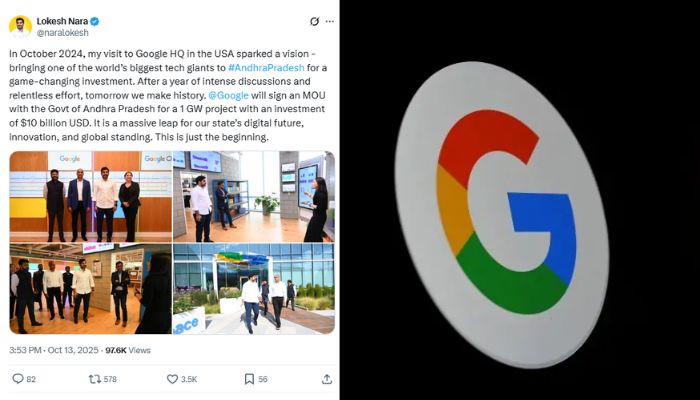Click the @naralokesh handle
Screen dimensions: 700x400
62,33
